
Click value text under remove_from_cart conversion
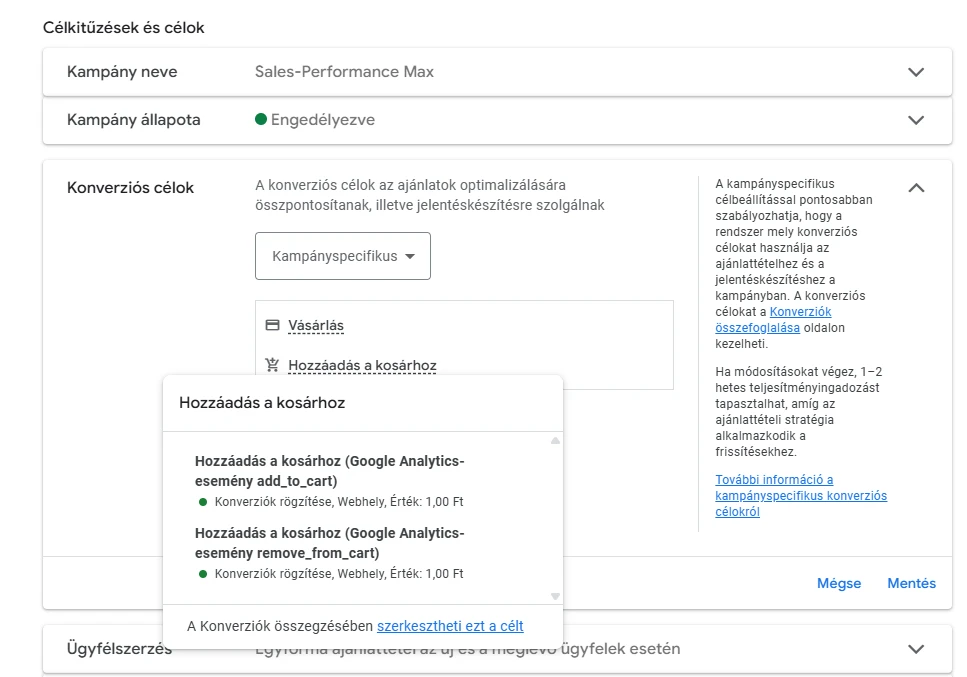339,574
